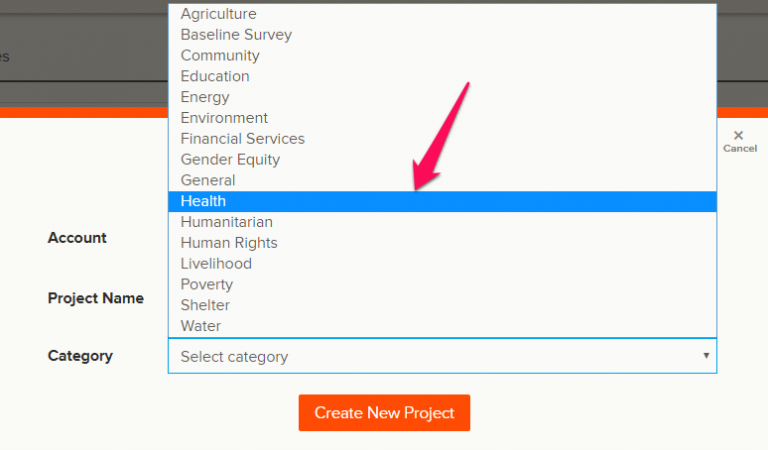Pick the Community category
The width and height of the screenshot is (768, 450).
point(220,56)
